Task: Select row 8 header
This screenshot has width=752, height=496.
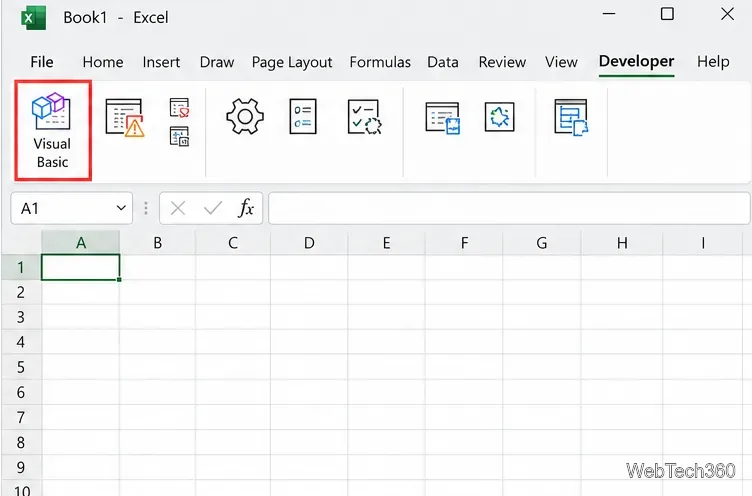Action: click(21, 442)
